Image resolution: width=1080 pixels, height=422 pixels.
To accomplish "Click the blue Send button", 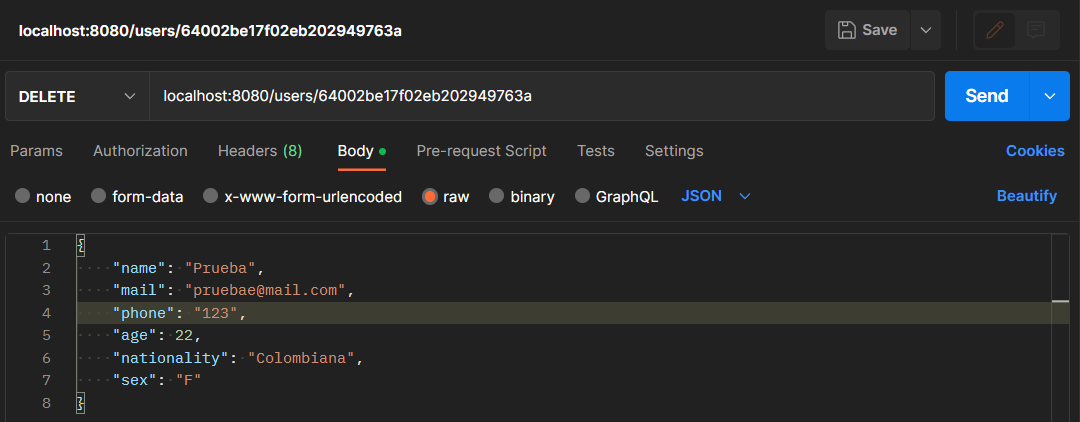I will (987, 96).
